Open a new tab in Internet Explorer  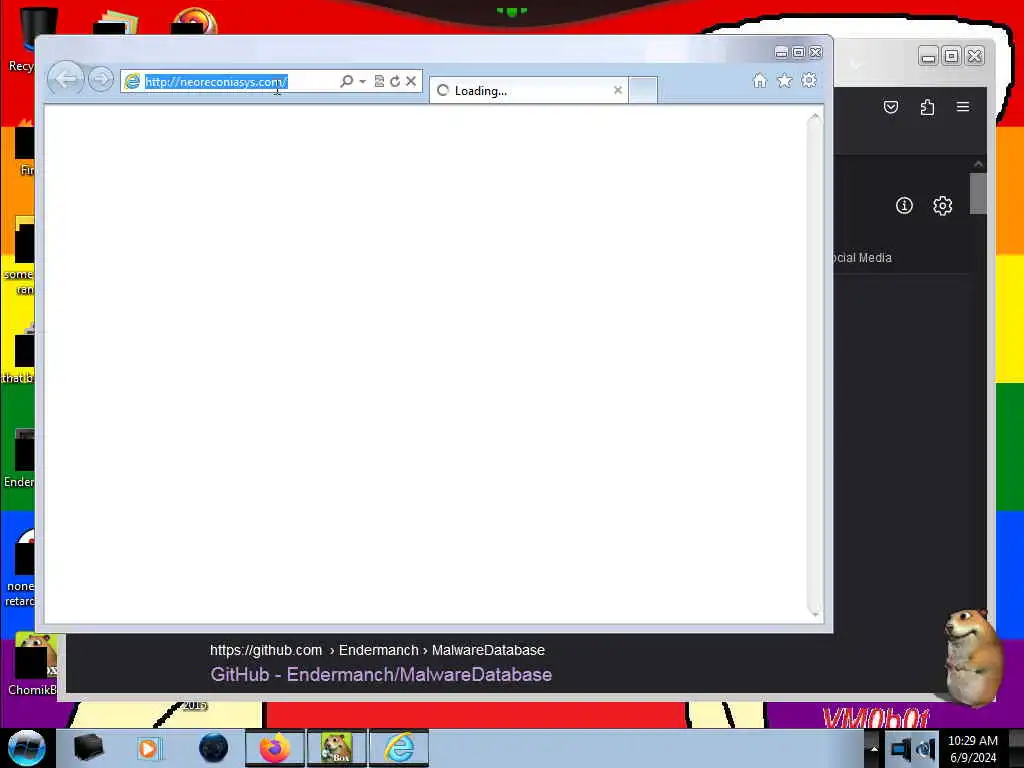[x=643, y=90]
